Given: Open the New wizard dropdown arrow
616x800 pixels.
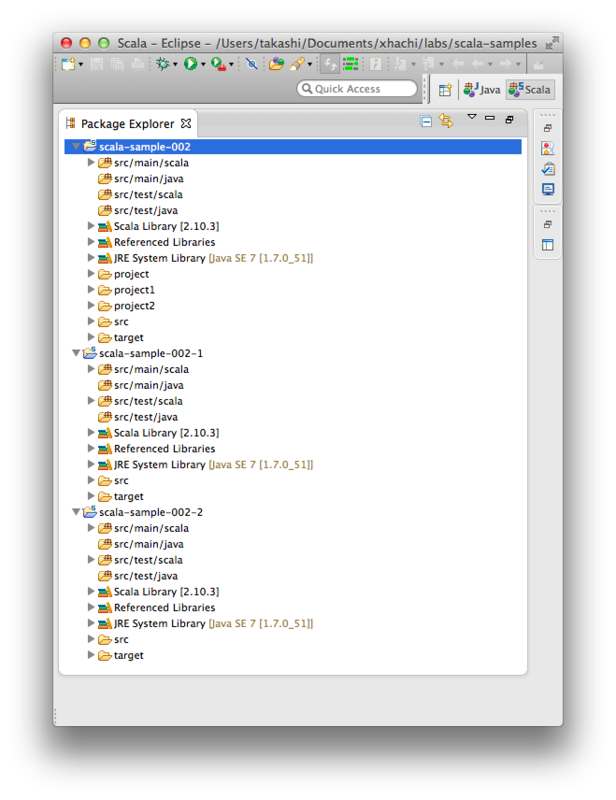Looking at the screenshot, I should [x=80, y=65].
